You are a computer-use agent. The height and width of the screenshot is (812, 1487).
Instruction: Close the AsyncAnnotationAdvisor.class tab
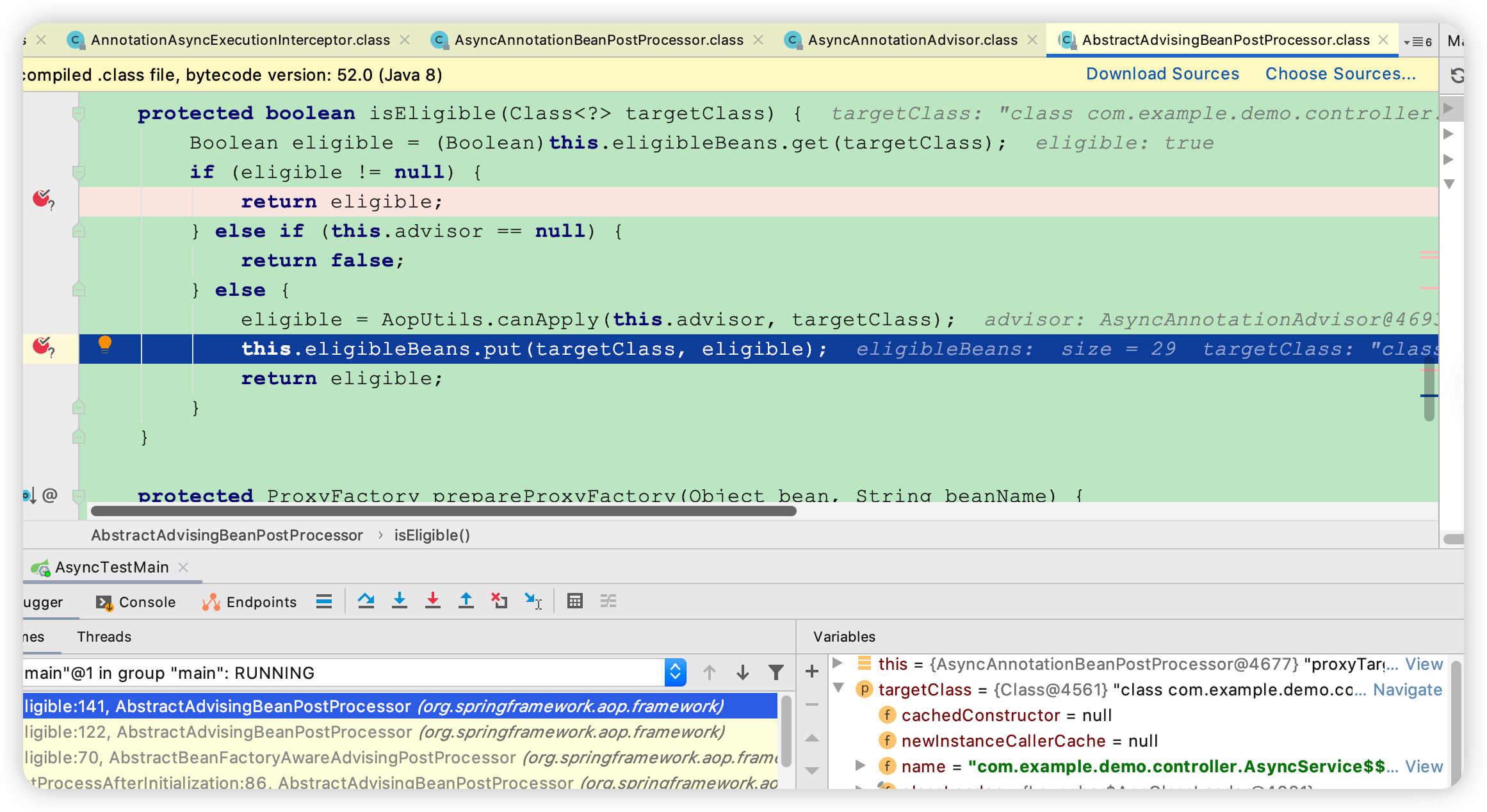tap(1032, 40)
